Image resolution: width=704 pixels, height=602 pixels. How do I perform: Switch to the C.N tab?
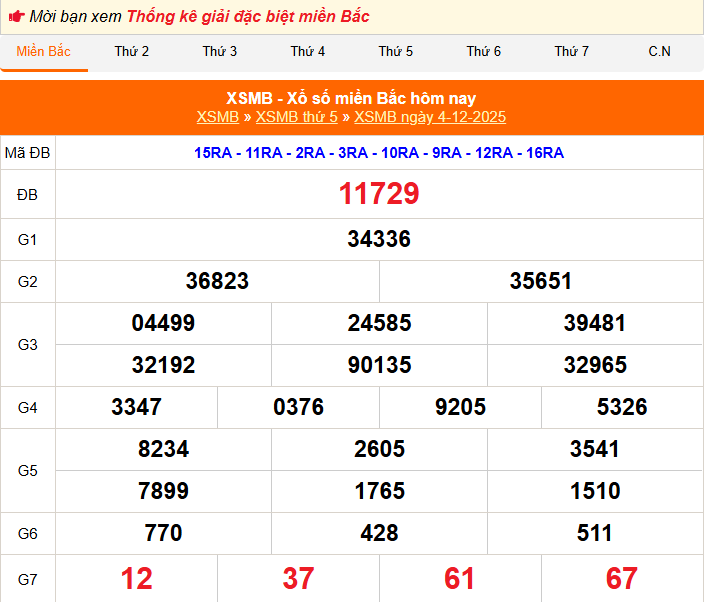pyautogui.click(x=660, y=52)
